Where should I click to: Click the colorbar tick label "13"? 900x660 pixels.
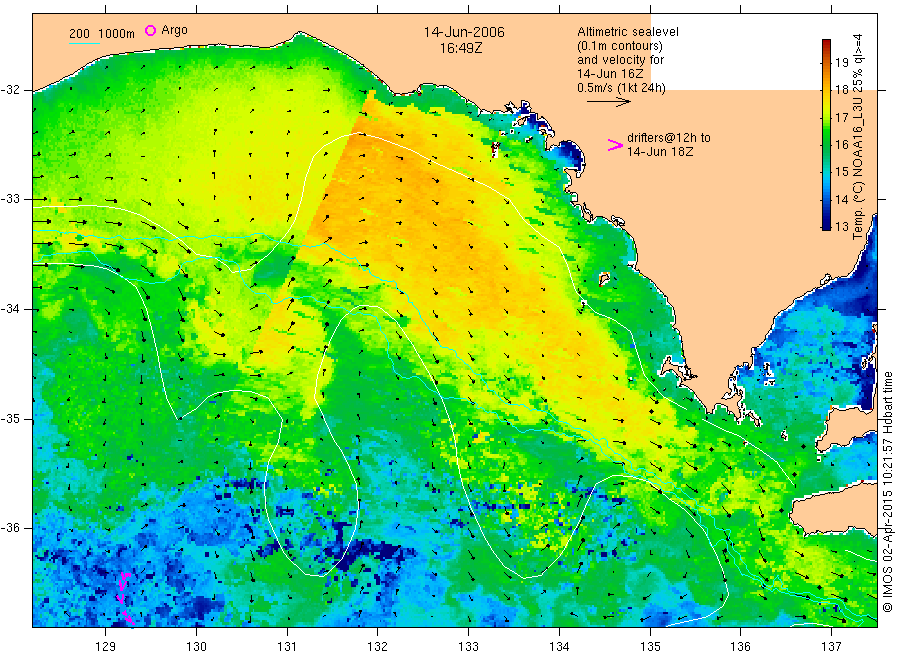point(841,226)
